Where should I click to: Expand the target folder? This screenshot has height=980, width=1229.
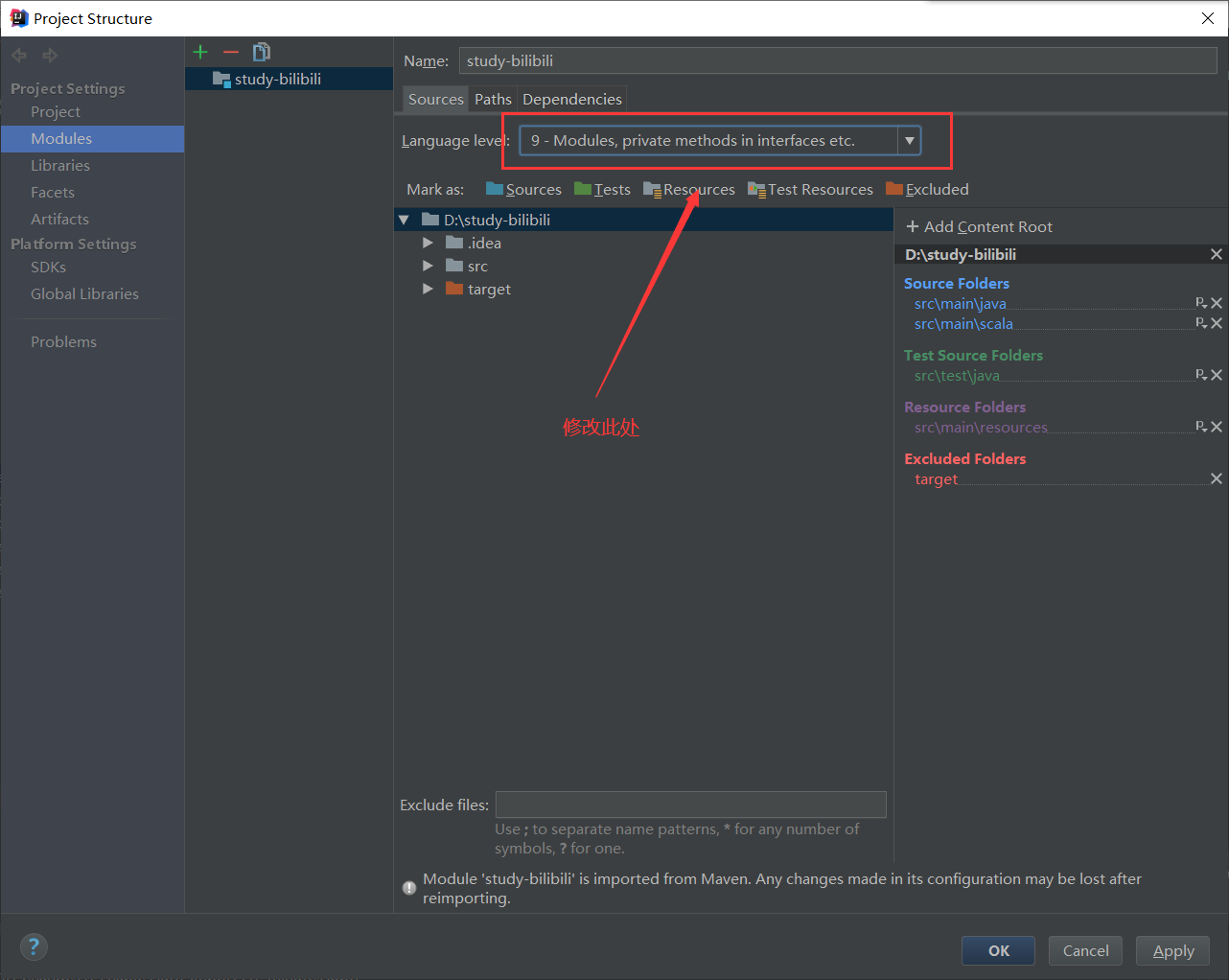[428, 289]
